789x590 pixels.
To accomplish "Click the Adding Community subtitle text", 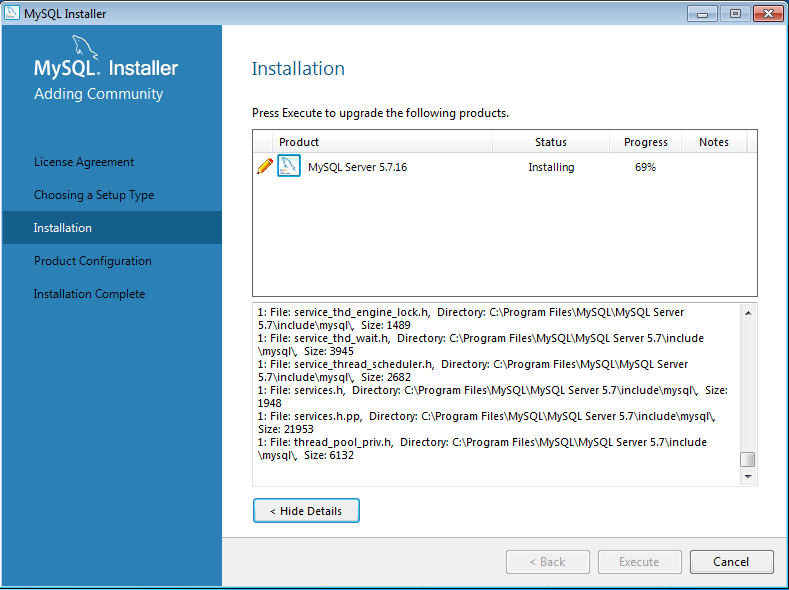I will pos(99,94).
